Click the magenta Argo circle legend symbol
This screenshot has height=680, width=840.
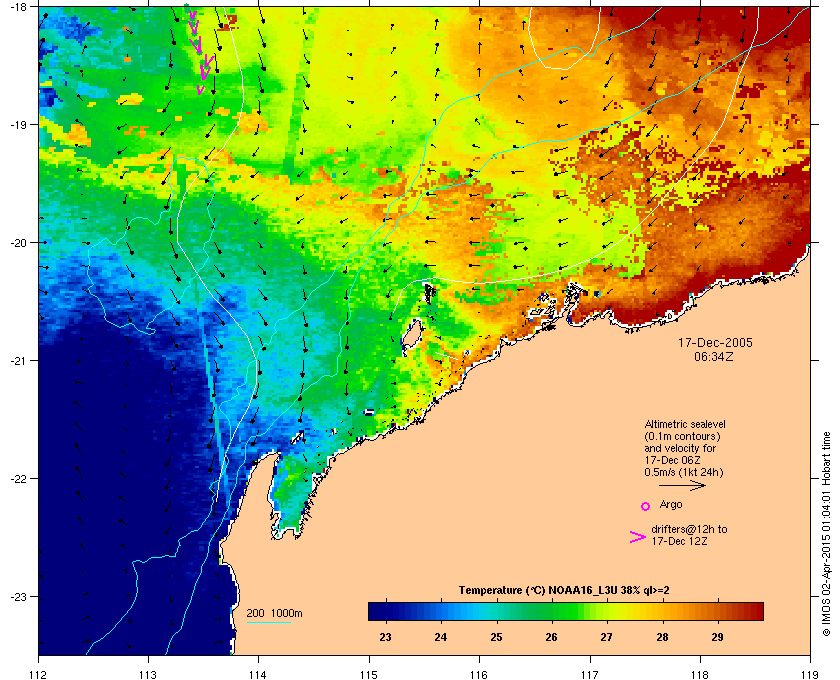(646, 506)
